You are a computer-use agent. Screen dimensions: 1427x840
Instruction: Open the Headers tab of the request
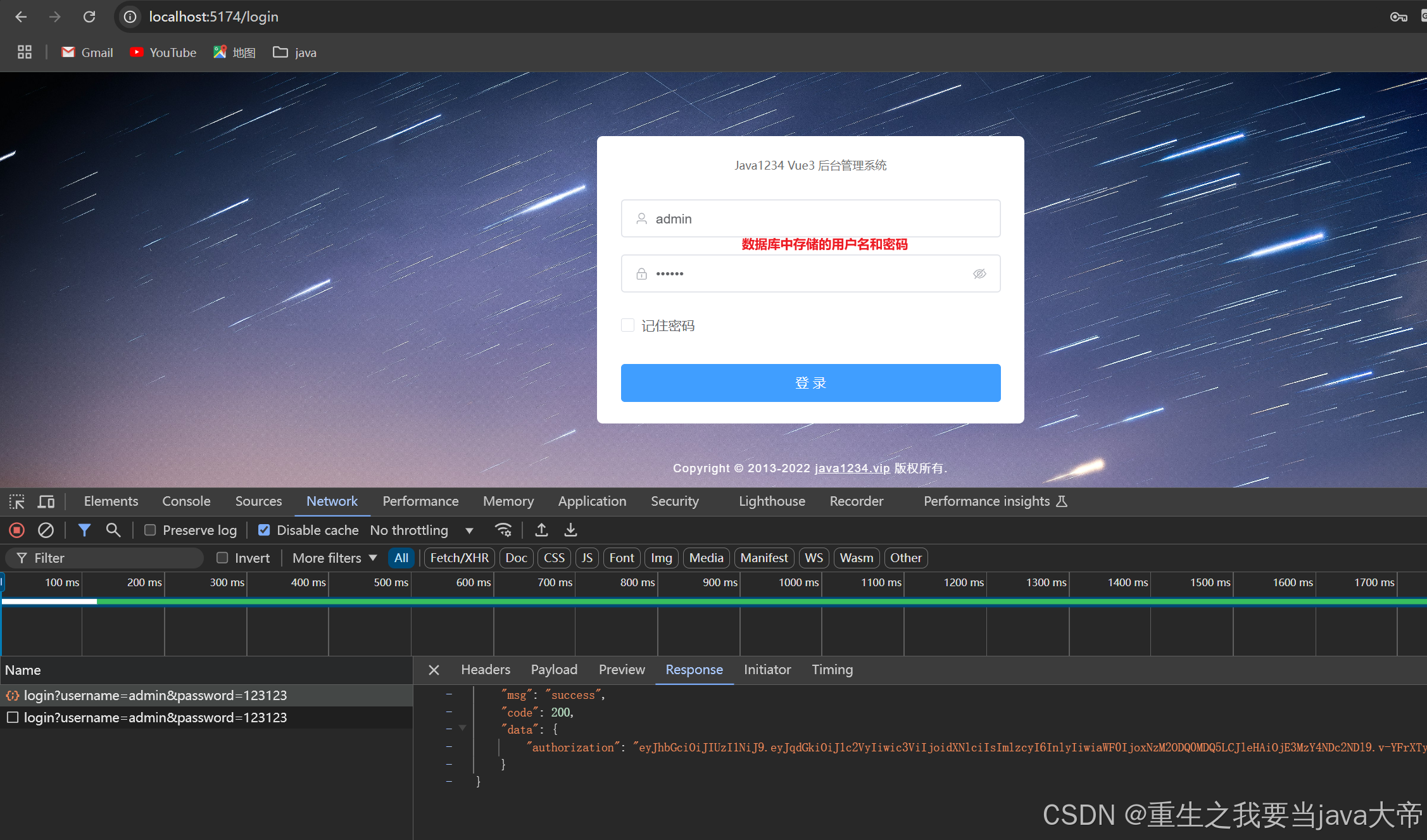(485, 670)
